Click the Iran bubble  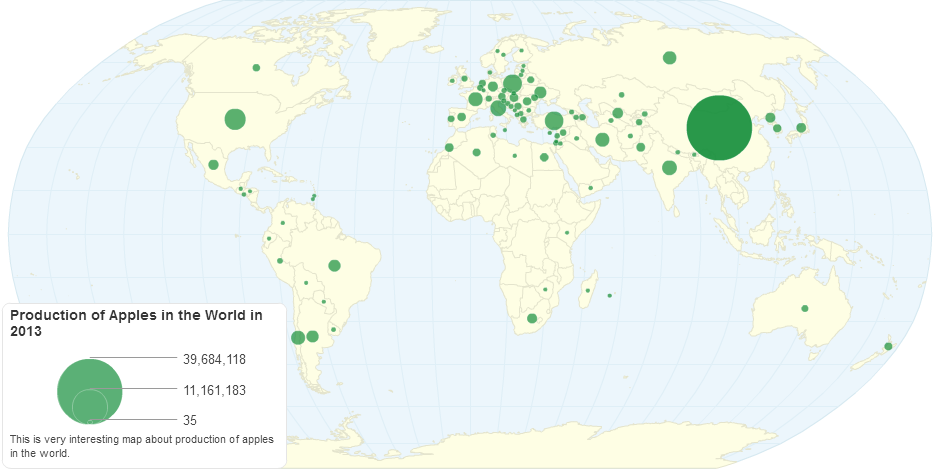pyautogui.click(x=602, y=139)
